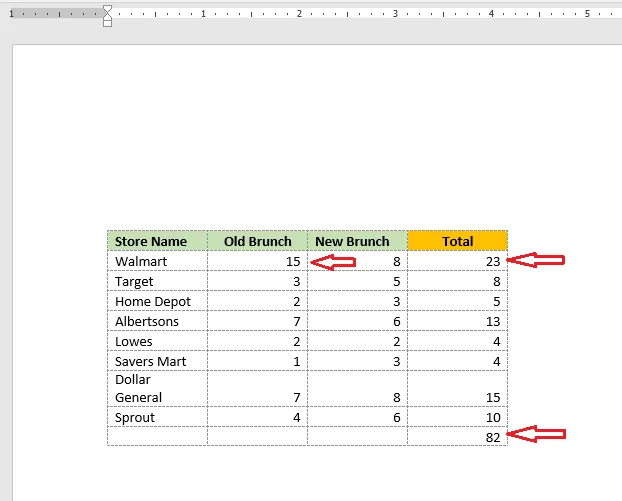Place cursor in the Walmart cell
This screenshot has height=501, width=622.
pyautogui.click(x=157, y=261)
